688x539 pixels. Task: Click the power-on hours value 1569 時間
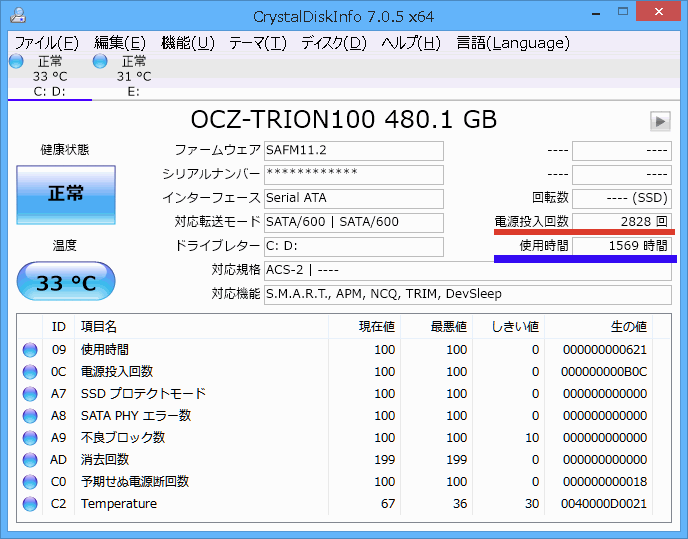(x=622, y=246)
